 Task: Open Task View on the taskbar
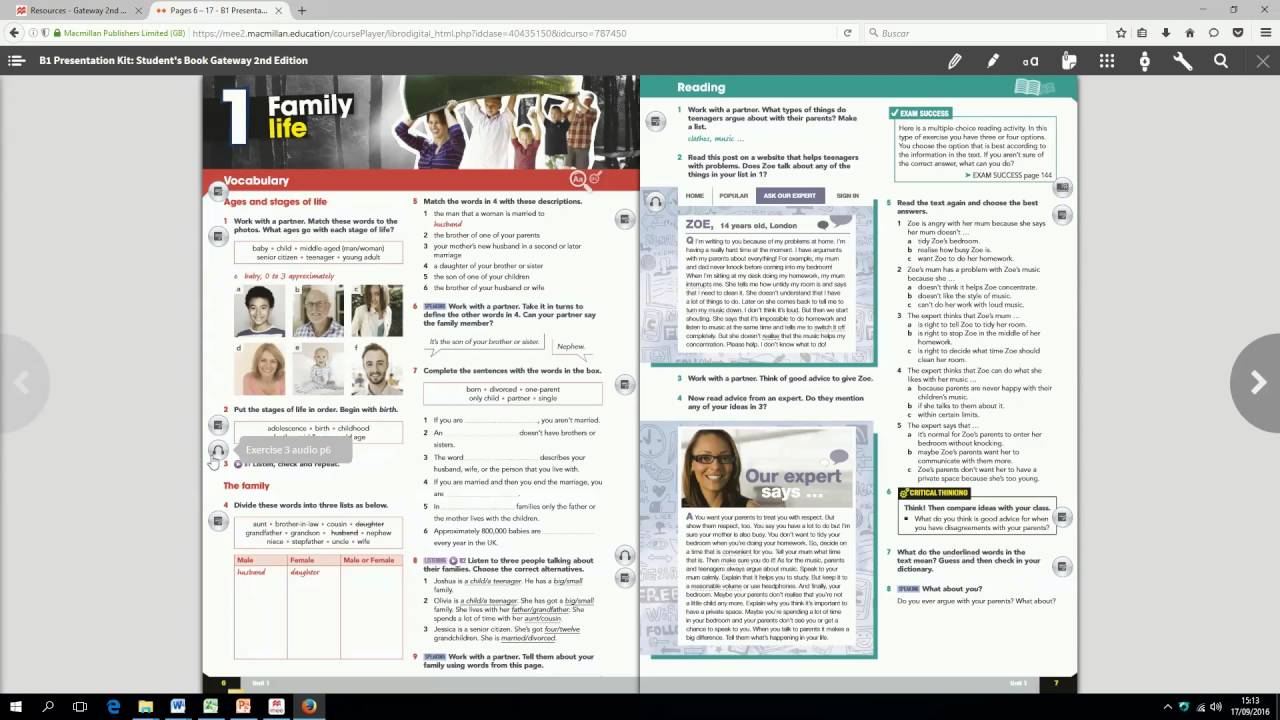click(x=80, y=706)
